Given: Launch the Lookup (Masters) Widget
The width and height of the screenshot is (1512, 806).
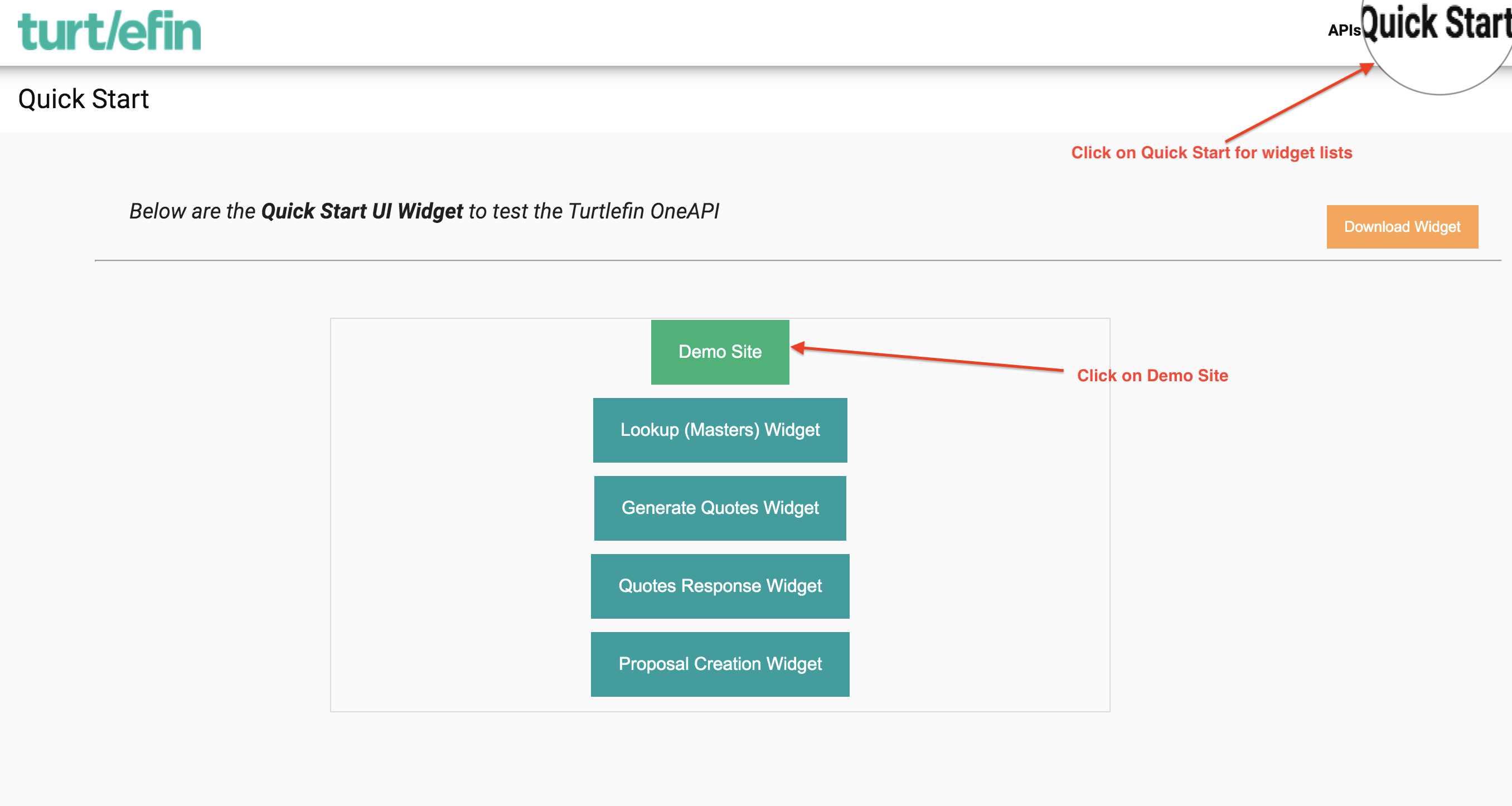Looking at the screenshot, I should click(x=720, y=430).
